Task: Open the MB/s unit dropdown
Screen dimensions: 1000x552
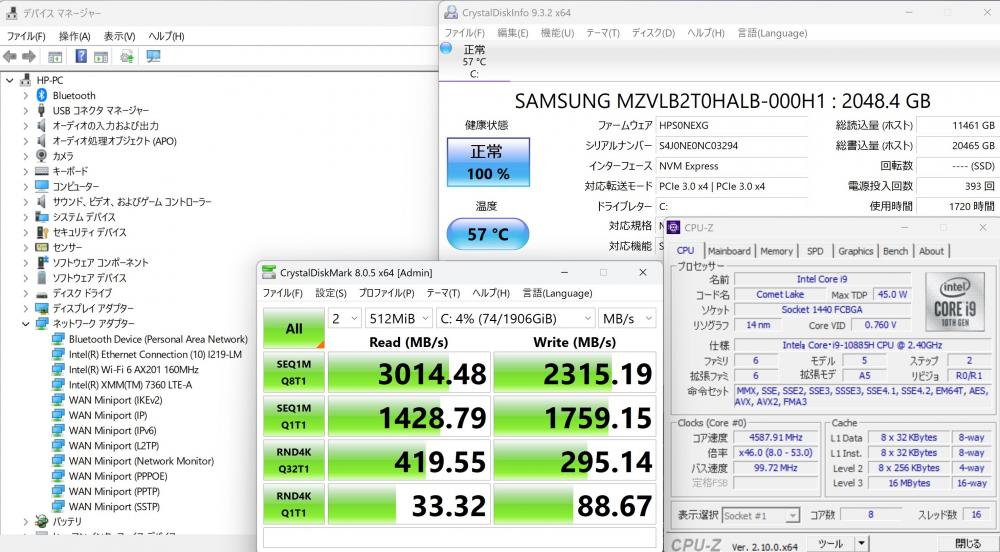Action: point(627,318)
